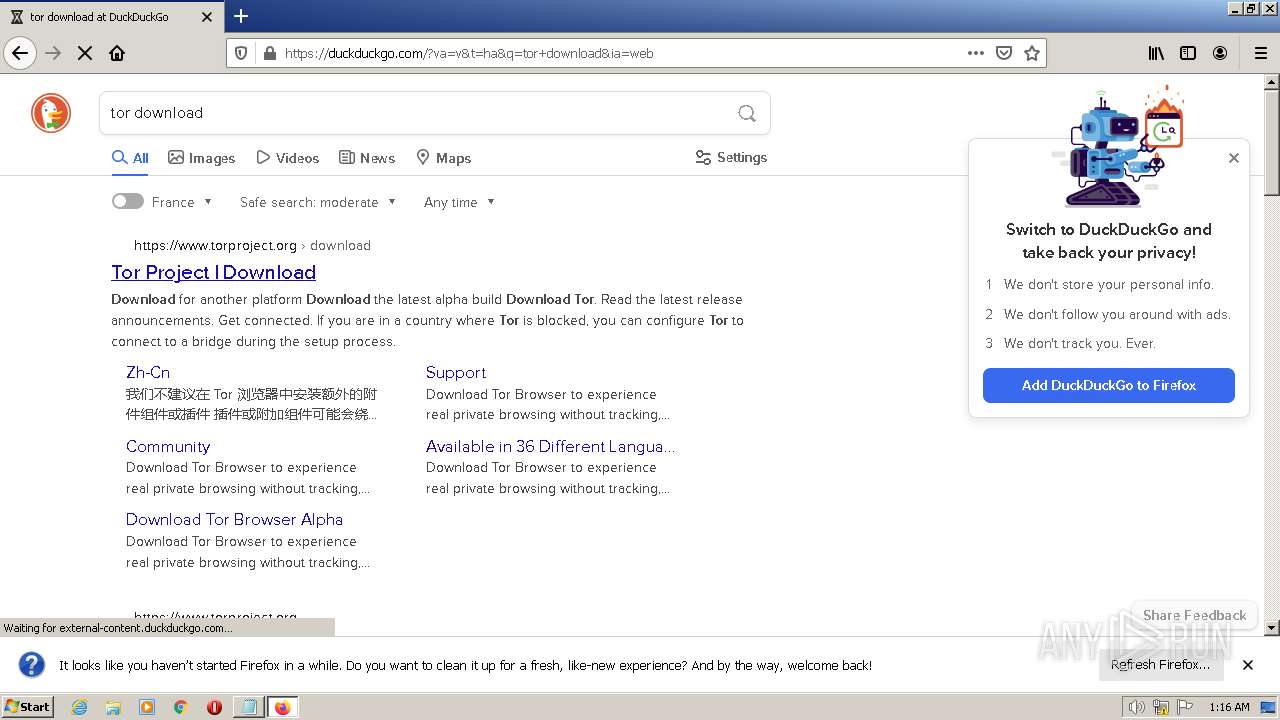This screenshot has width=1280, height=720.
Task: Open Available in 36 Different Languages link
Action: (550, 446)
